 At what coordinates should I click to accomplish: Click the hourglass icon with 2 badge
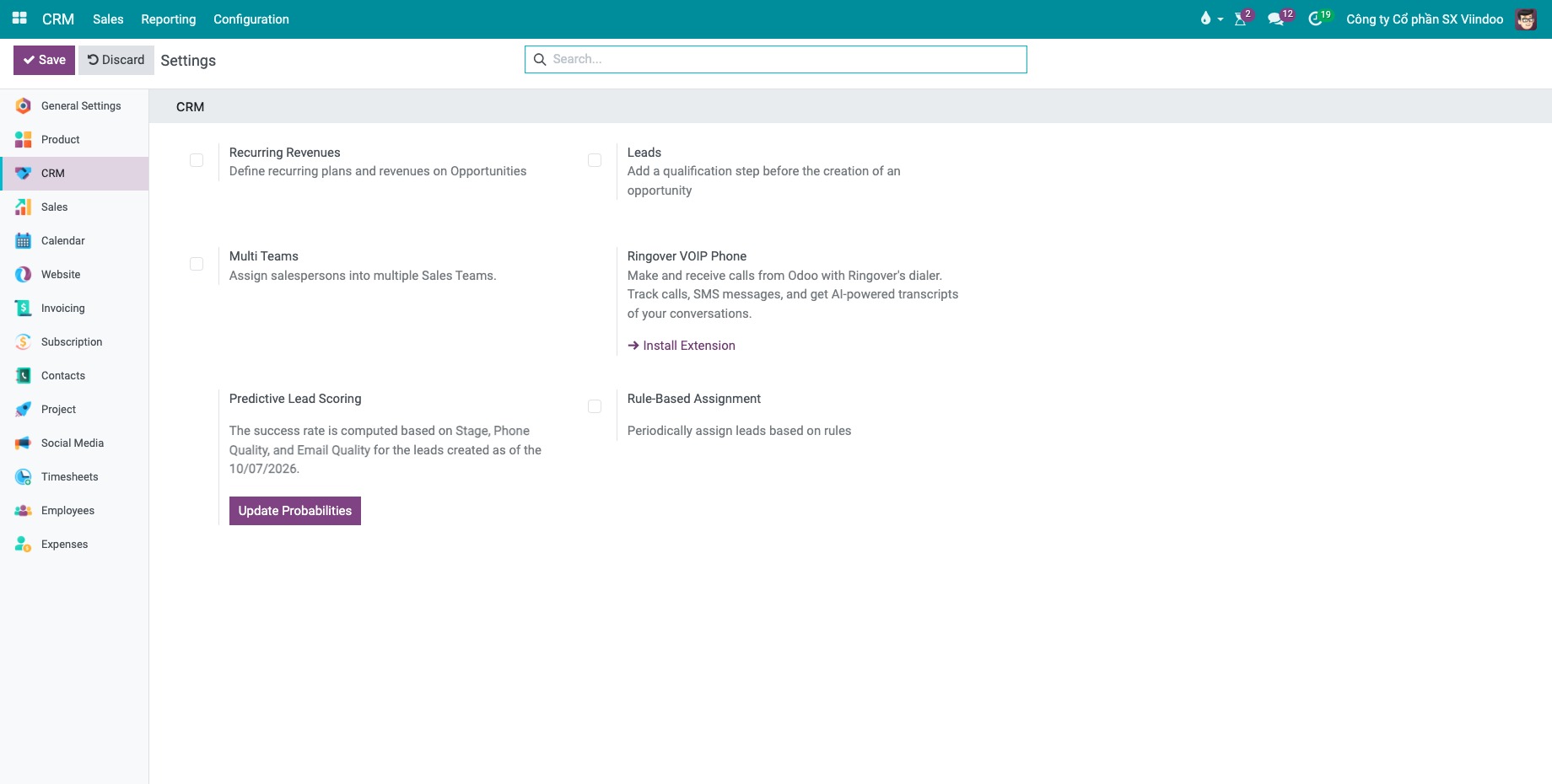click(1243, 19)
